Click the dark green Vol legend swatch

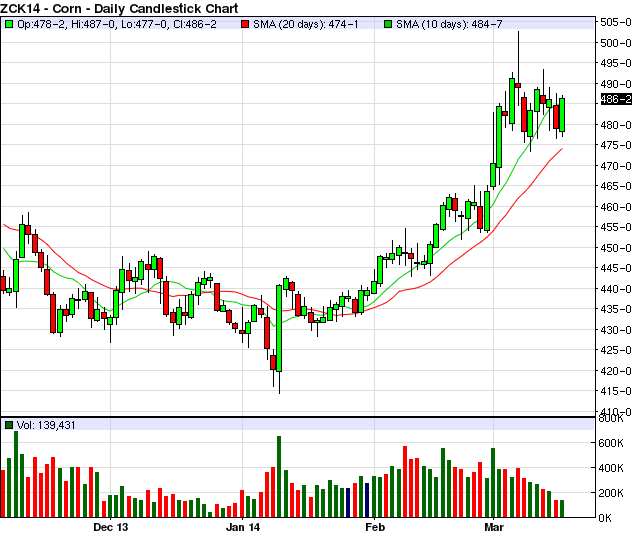(9, 425)
